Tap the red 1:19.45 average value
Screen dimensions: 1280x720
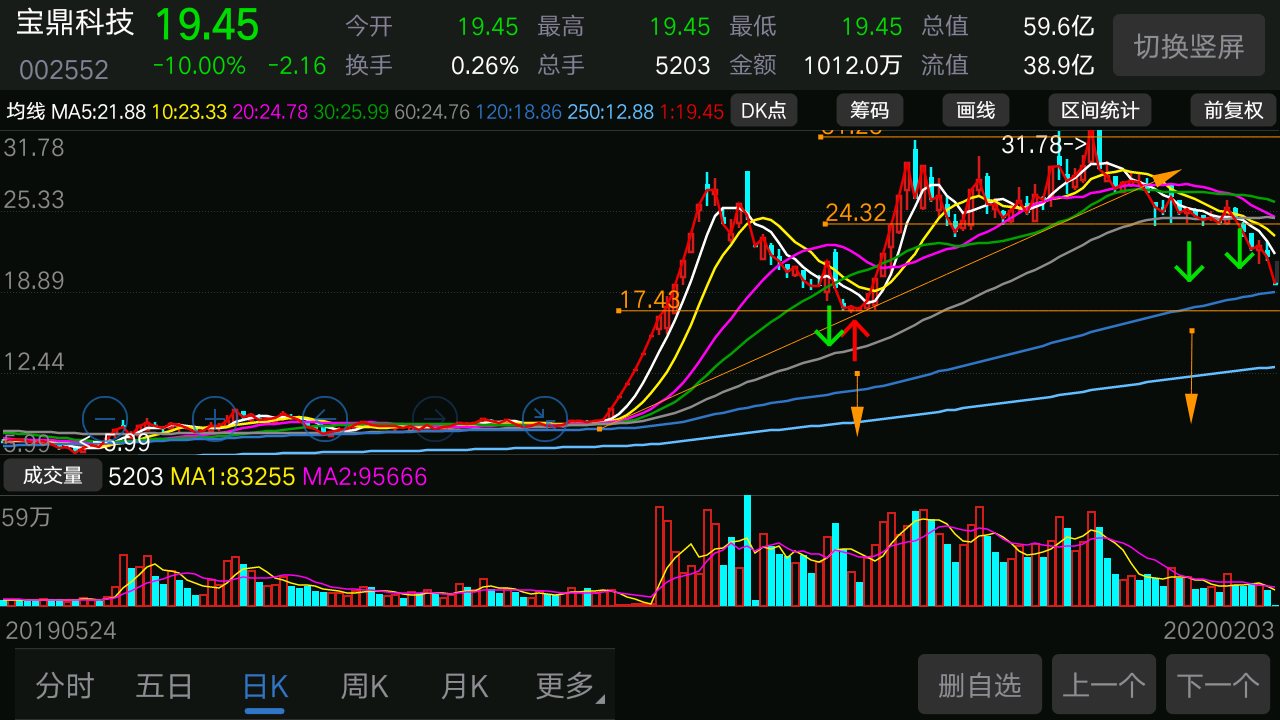(691, 111)
